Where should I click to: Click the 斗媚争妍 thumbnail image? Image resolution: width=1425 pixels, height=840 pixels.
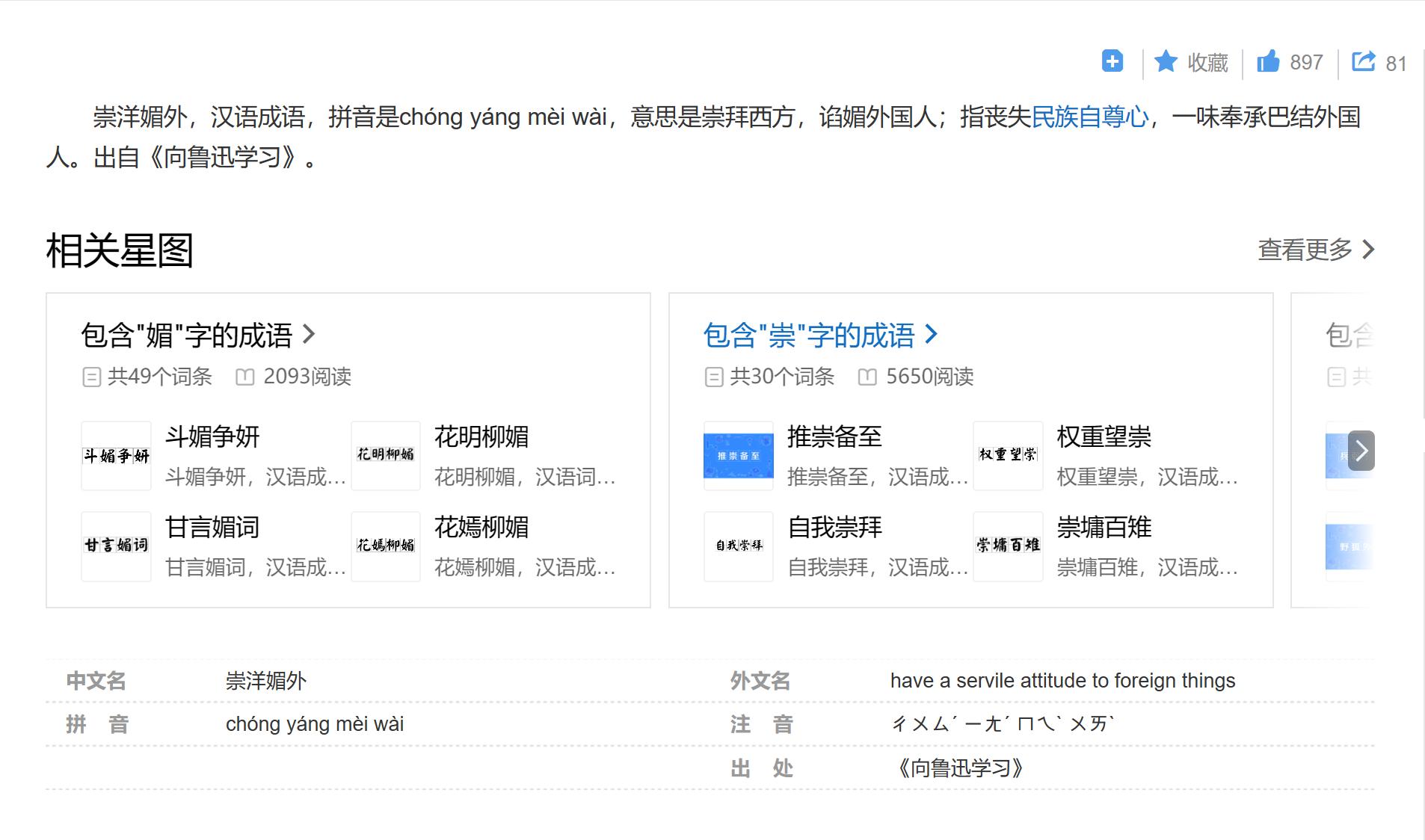pyautogui.click(x=117, y=455)
